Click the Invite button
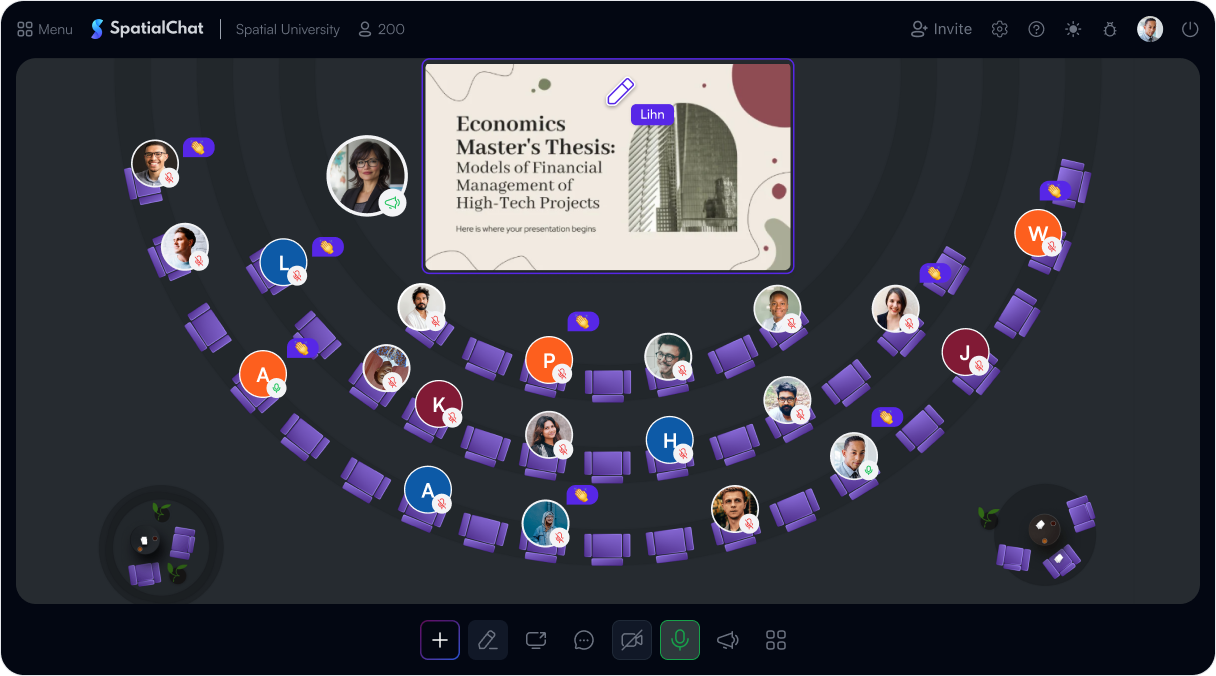This screenshot has height=676, width=1216. (941, 29)
